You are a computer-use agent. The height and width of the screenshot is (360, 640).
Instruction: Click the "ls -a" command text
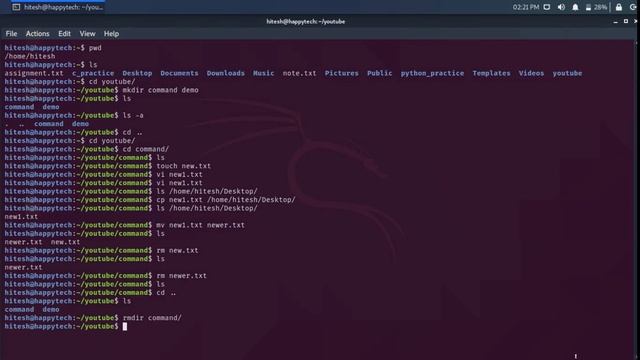click(133, 116)
